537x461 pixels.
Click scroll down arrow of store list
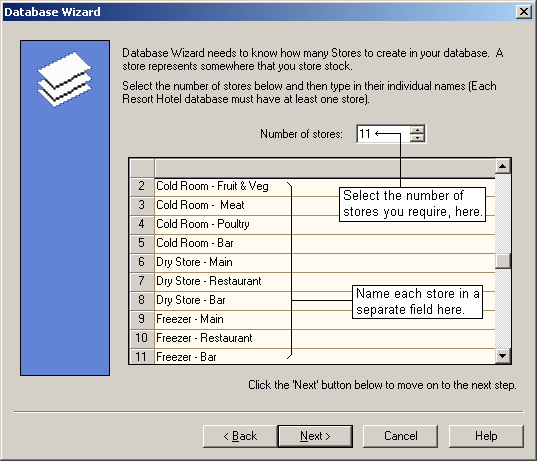tap(502, 356)
